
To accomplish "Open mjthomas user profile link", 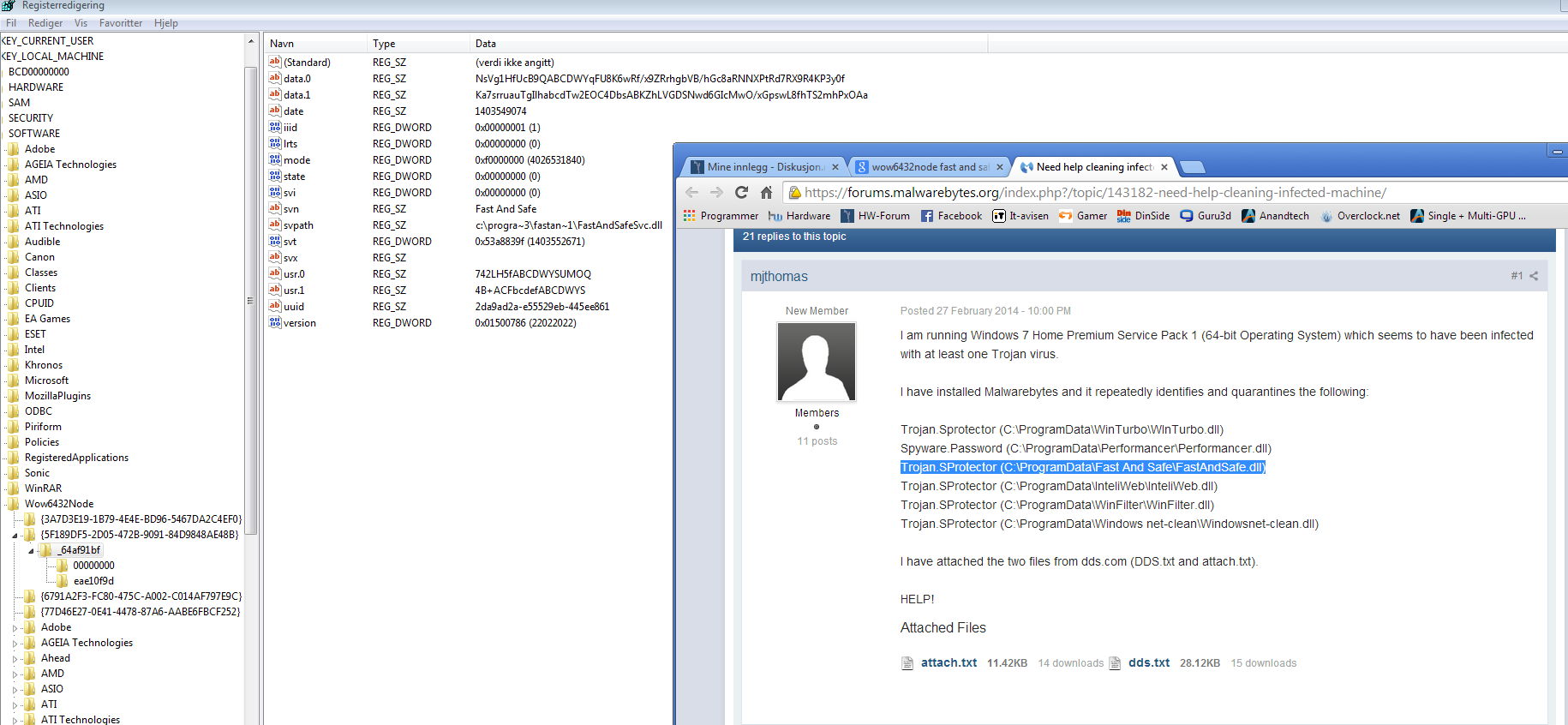I will tap(779, 276).
